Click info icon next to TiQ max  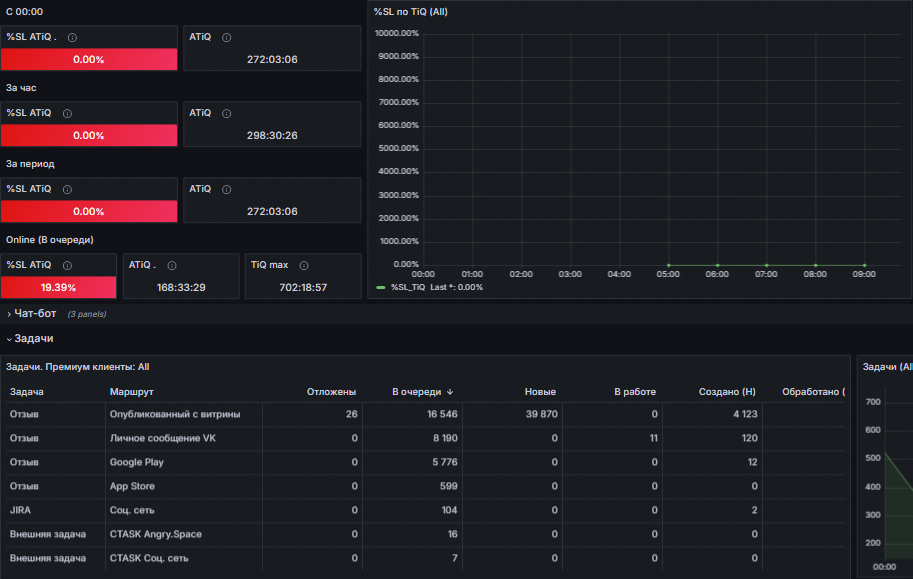pyautogui.click(x=304, y=266)
